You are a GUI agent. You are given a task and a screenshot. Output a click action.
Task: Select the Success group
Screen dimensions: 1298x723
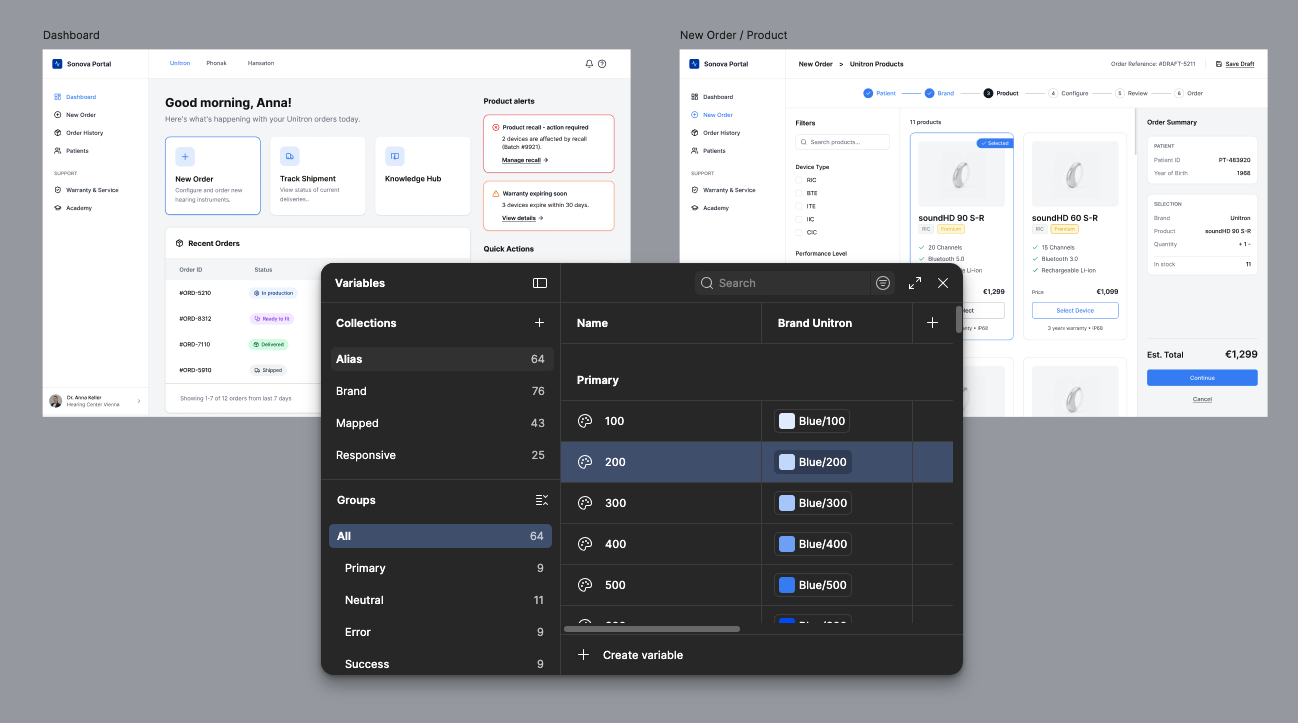[440, 664]
